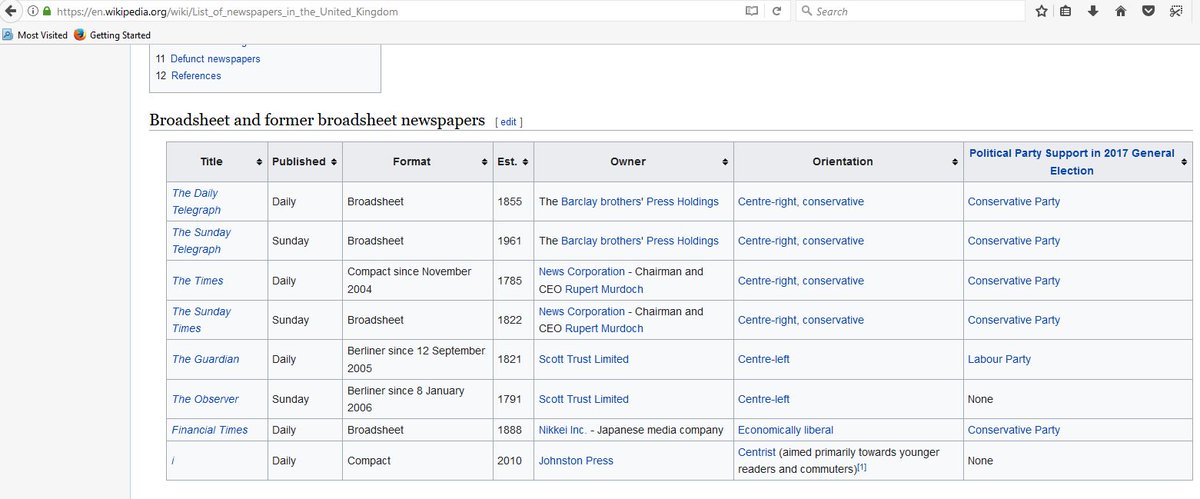This screenshot has width=1200, height=499.
Task: Go back using the browser back arrow
Action: [11, 11]
